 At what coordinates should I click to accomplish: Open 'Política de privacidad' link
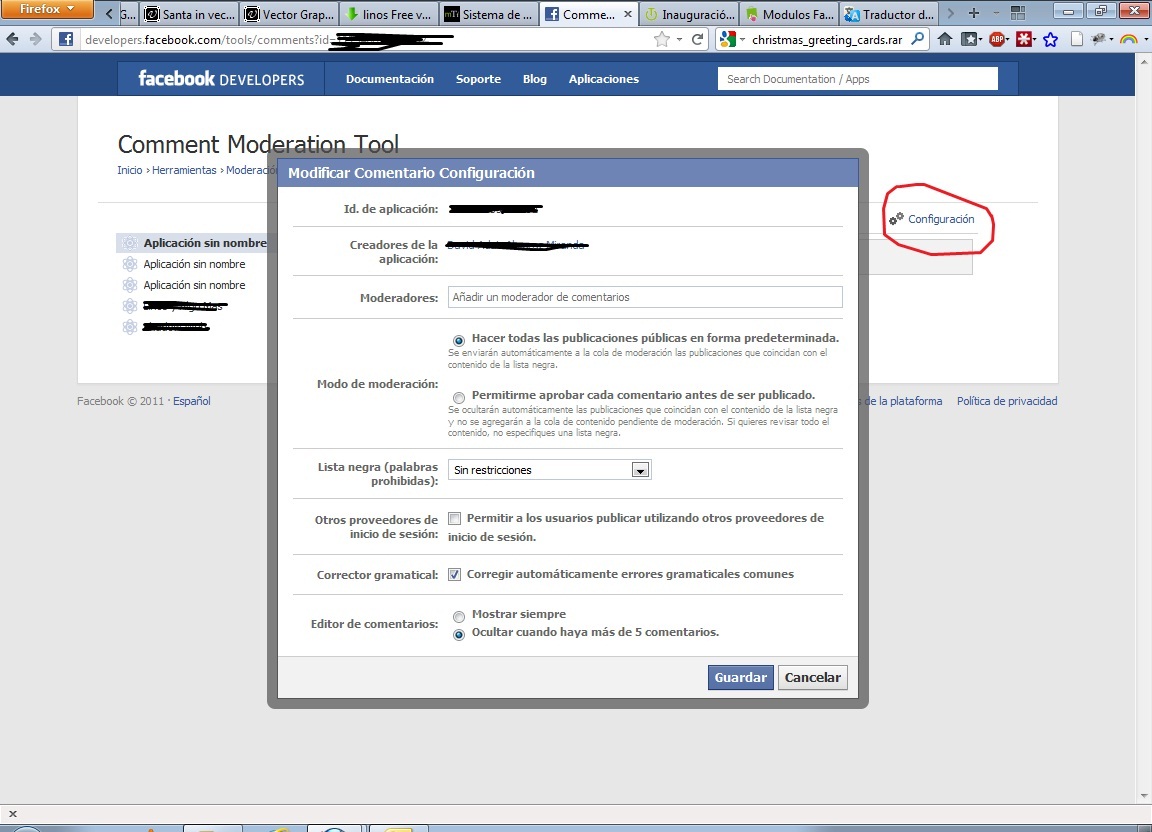pyautogui.click(x=1007, y=401)
